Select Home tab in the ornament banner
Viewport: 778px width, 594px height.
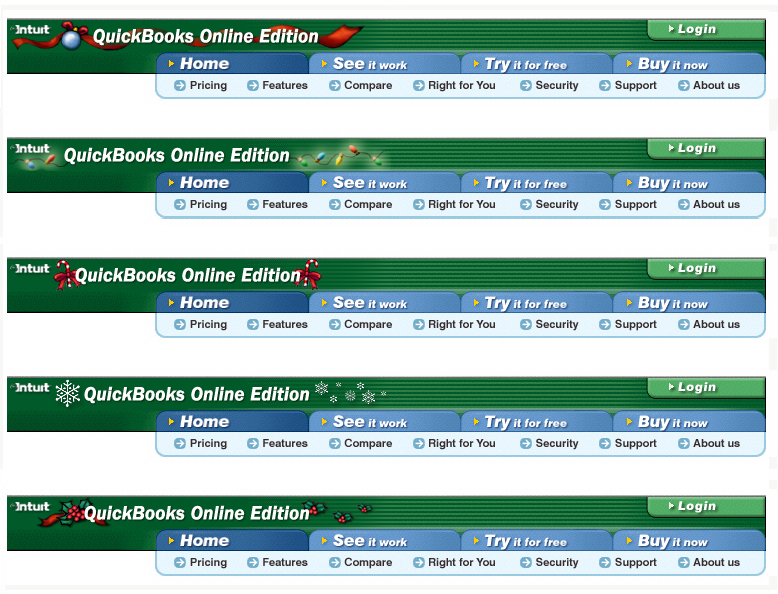[x=233, y=64]
